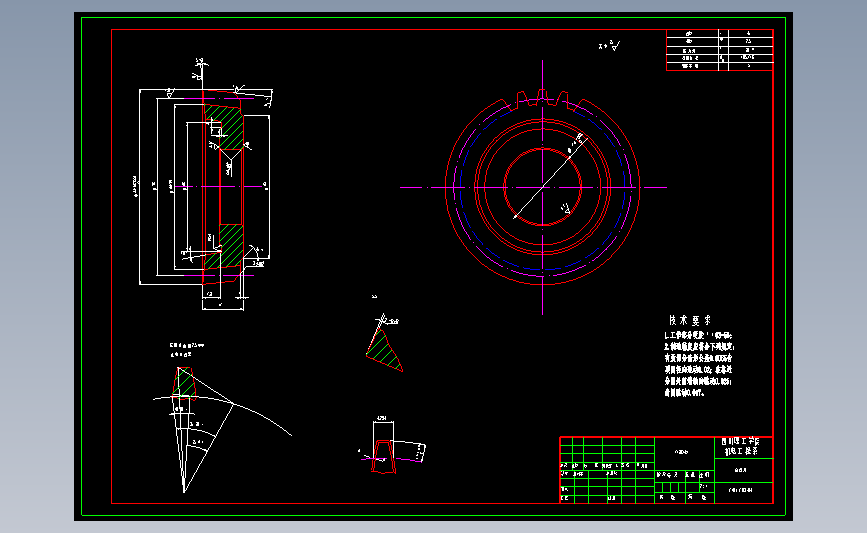Select the technical requirements paragraph below the heading
The image size is (867, 533).
pos(699,364)
